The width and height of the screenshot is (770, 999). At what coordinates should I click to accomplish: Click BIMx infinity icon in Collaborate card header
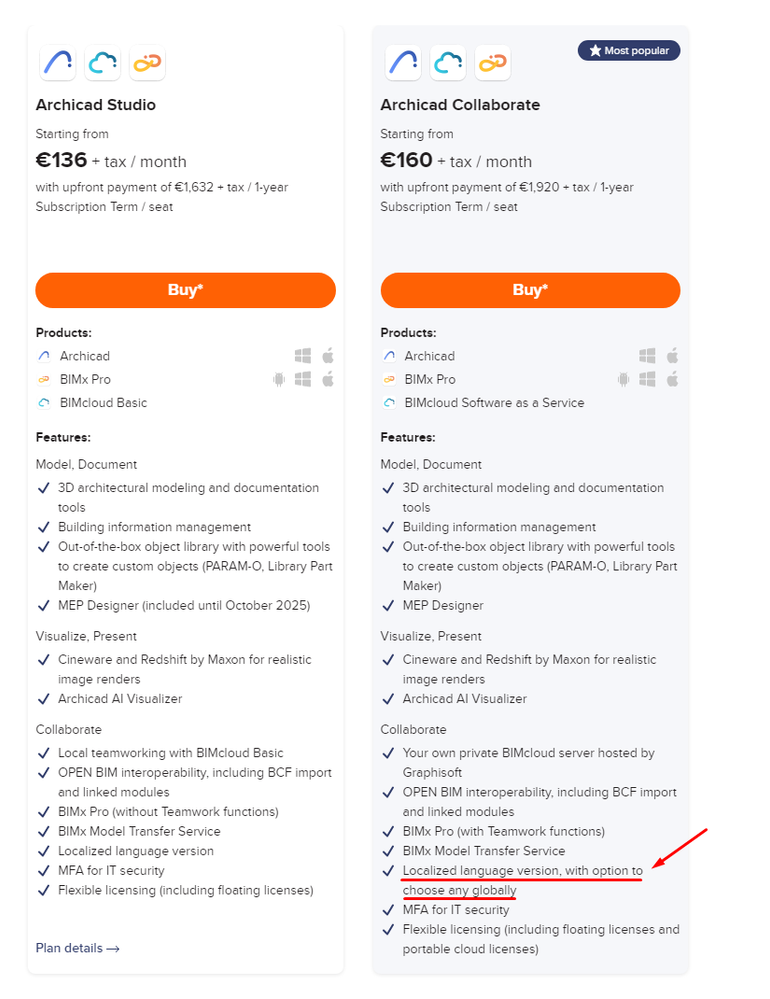click(x=492, y=63)
